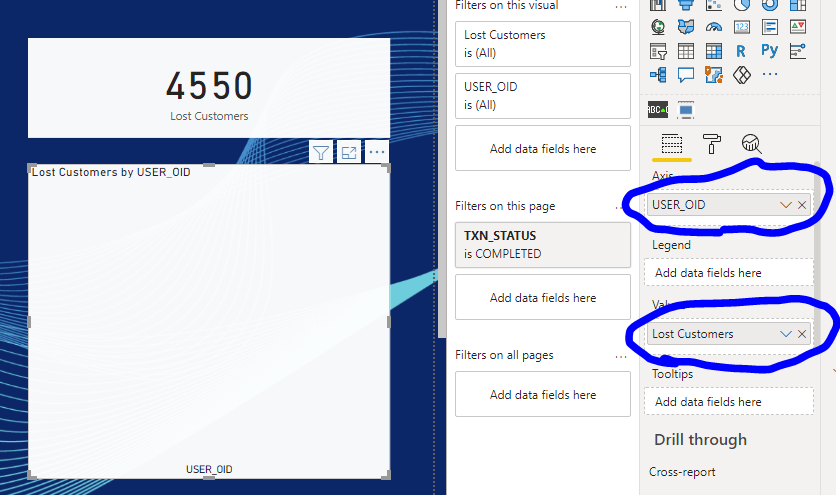This screenshot has width=840, height=495.
Task: Click the Filters on all pages heading
Action: [x=504, y=355]
